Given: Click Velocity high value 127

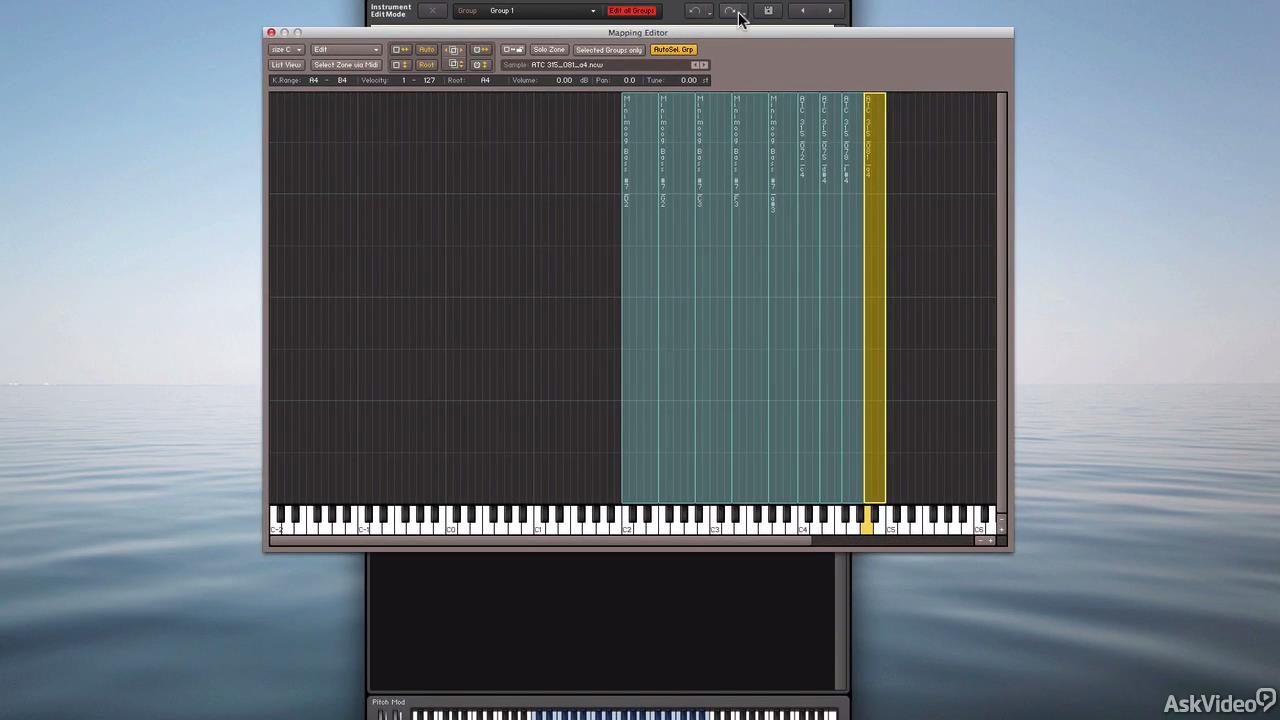Looking at the screenshot, I should coord(429,80).
